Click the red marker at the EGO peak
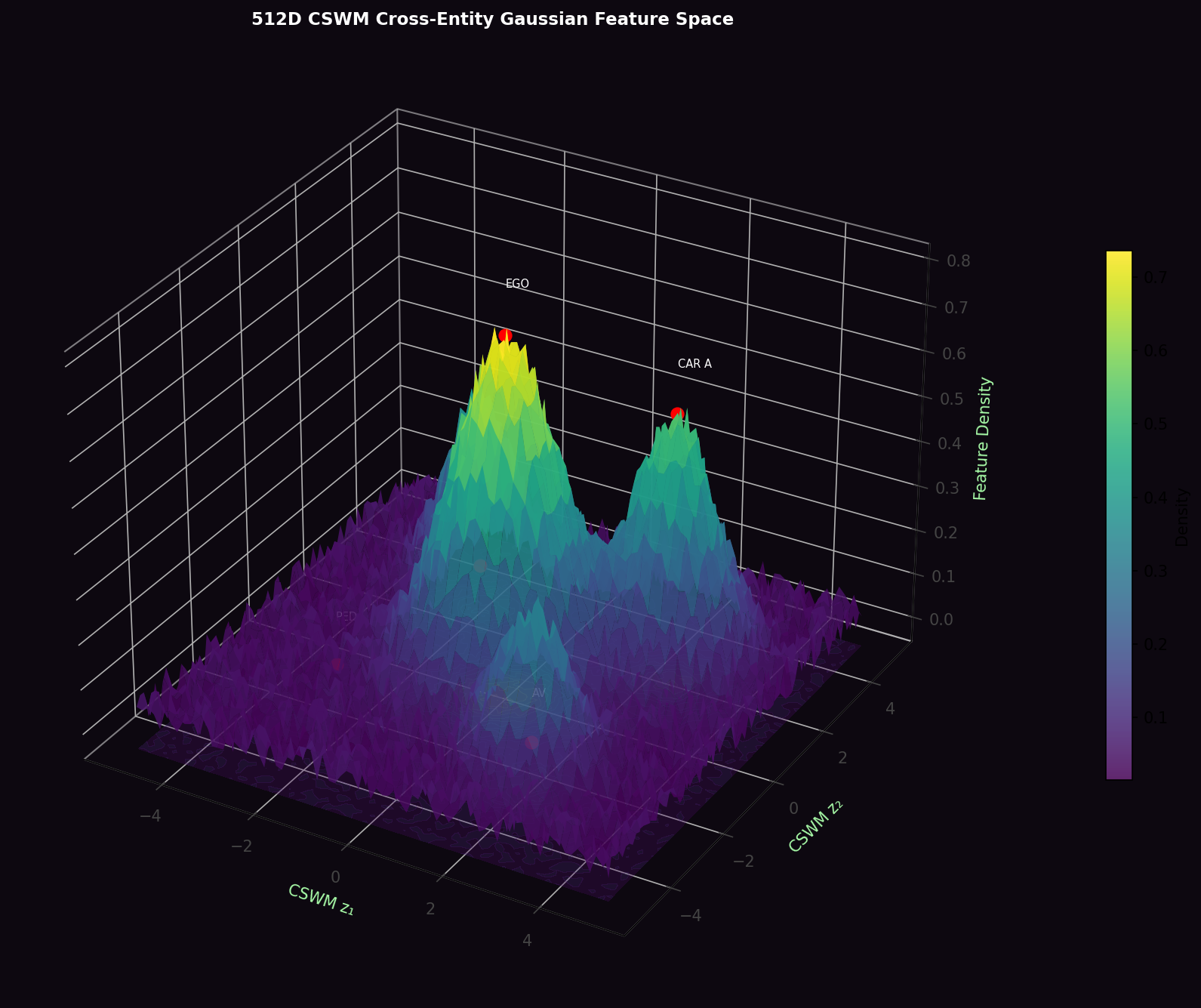 tap(505, 335)
